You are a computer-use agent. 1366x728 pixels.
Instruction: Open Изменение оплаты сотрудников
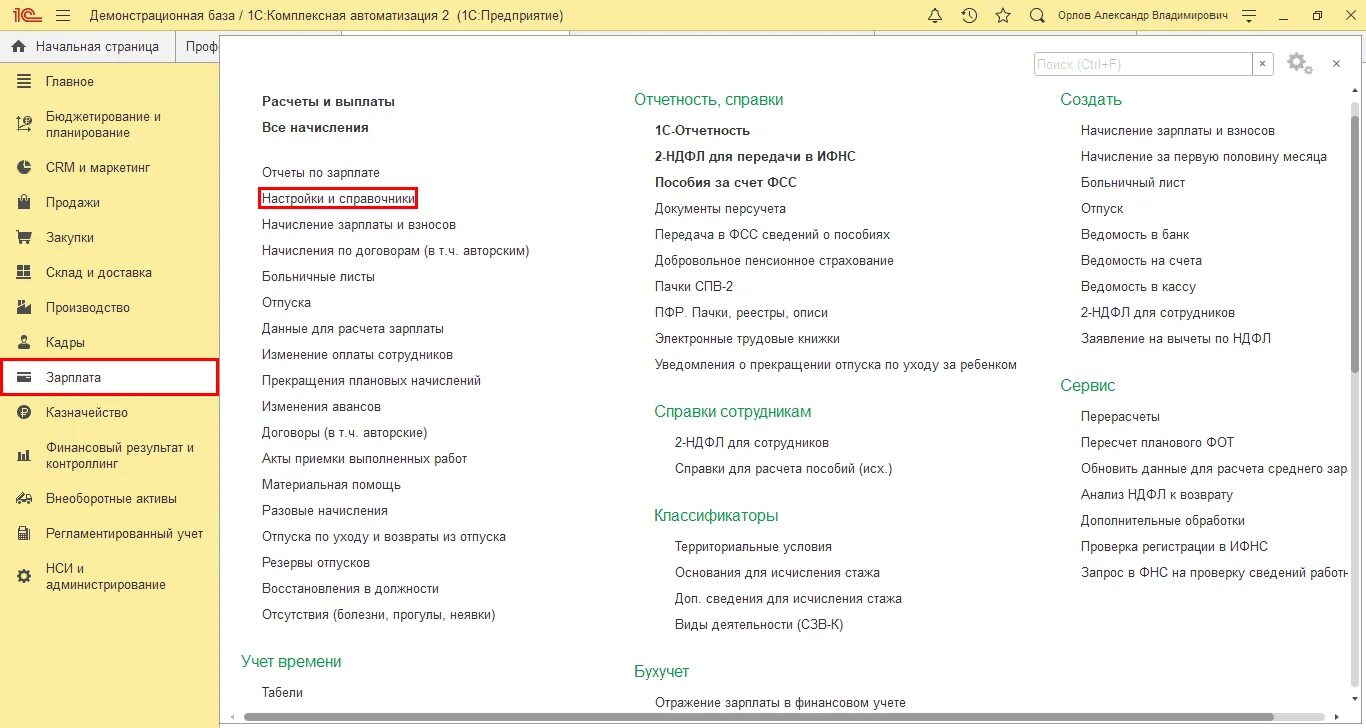coord(357,355)
